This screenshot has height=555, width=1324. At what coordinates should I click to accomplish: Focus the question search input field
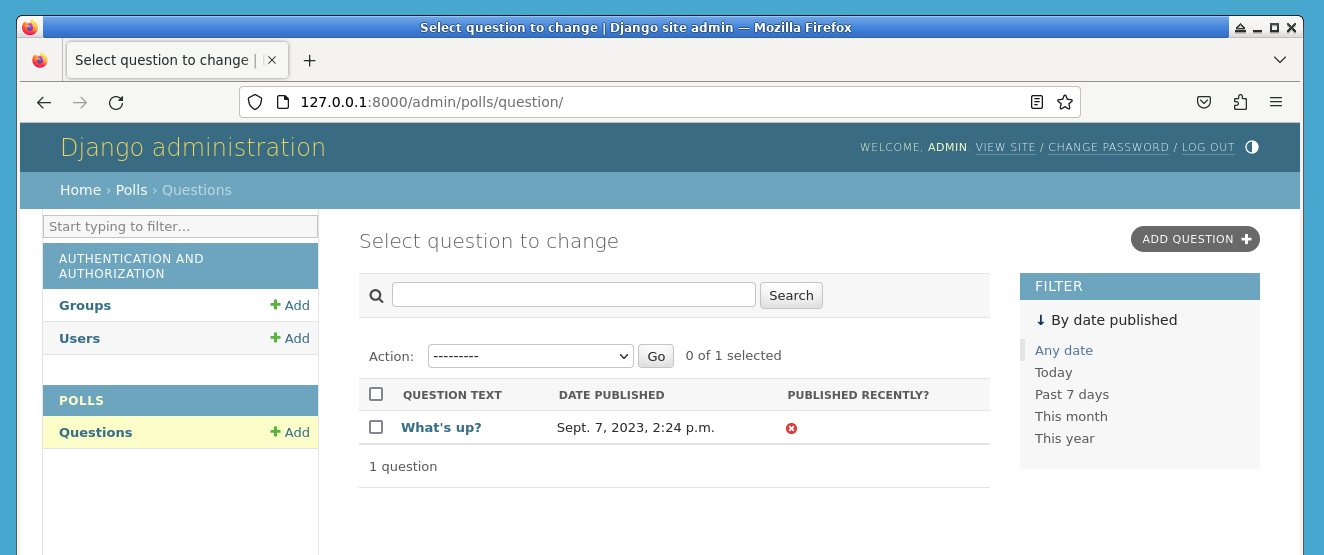pyautogui.click(x=574, y=294)
